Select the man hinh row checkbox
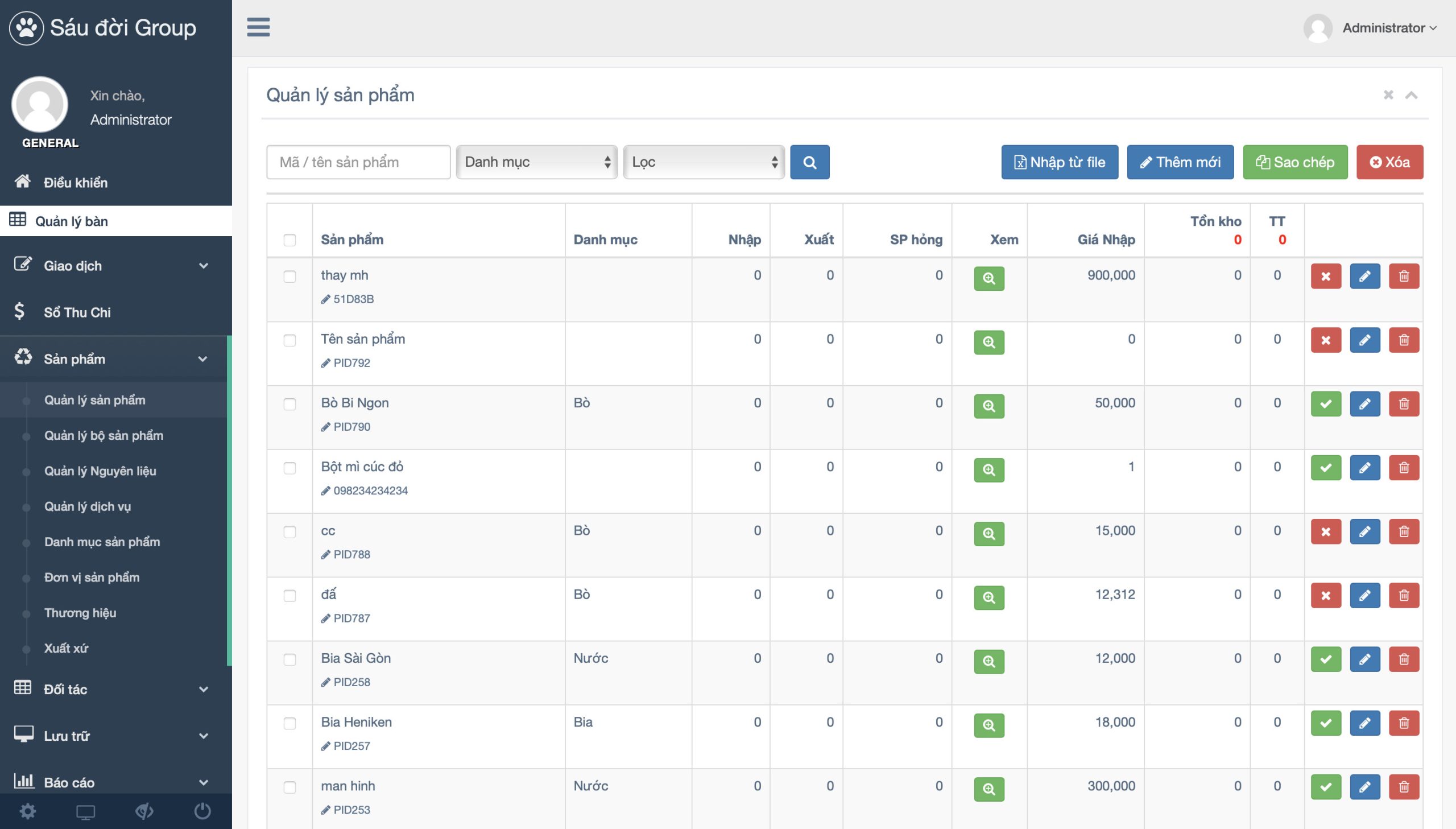The image size is (1456, 829). pos(289,787)
